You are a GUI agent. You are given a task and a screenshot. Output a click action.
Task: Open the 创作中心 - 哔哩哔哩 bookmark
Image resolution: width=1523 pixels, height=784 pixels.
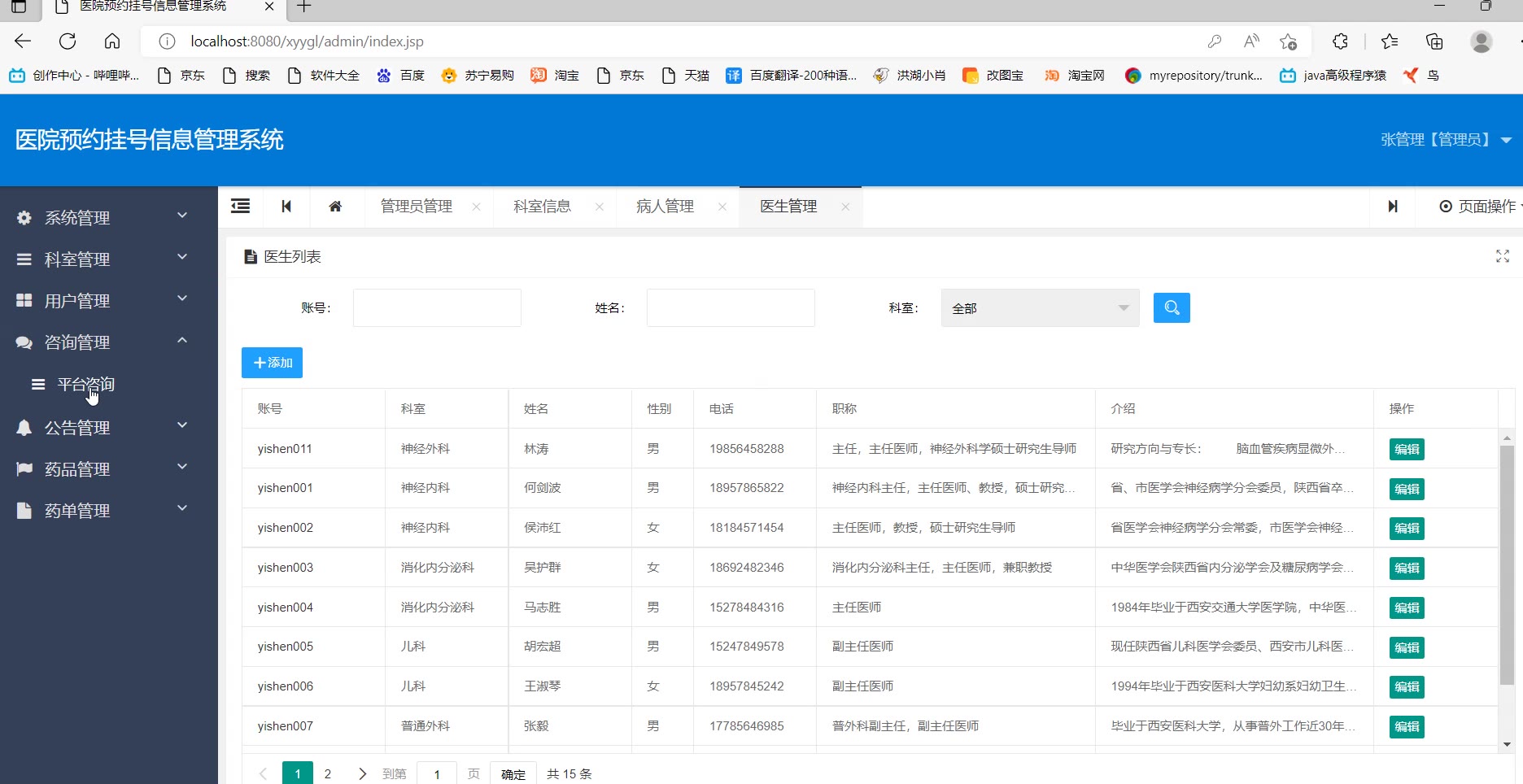pos(74,76)
